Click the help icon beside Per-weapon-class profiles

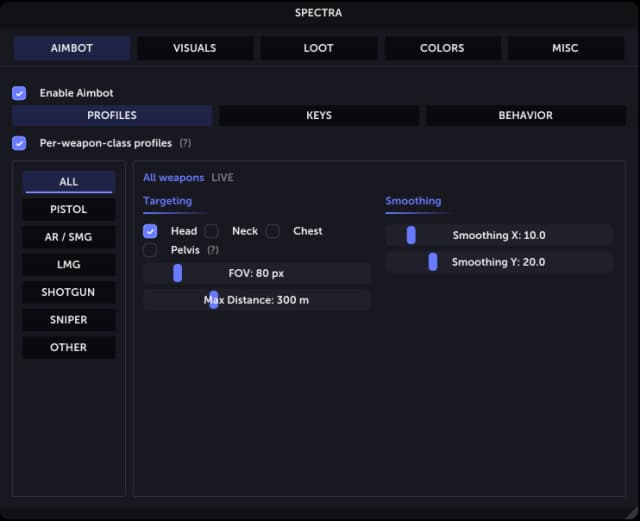185,143
